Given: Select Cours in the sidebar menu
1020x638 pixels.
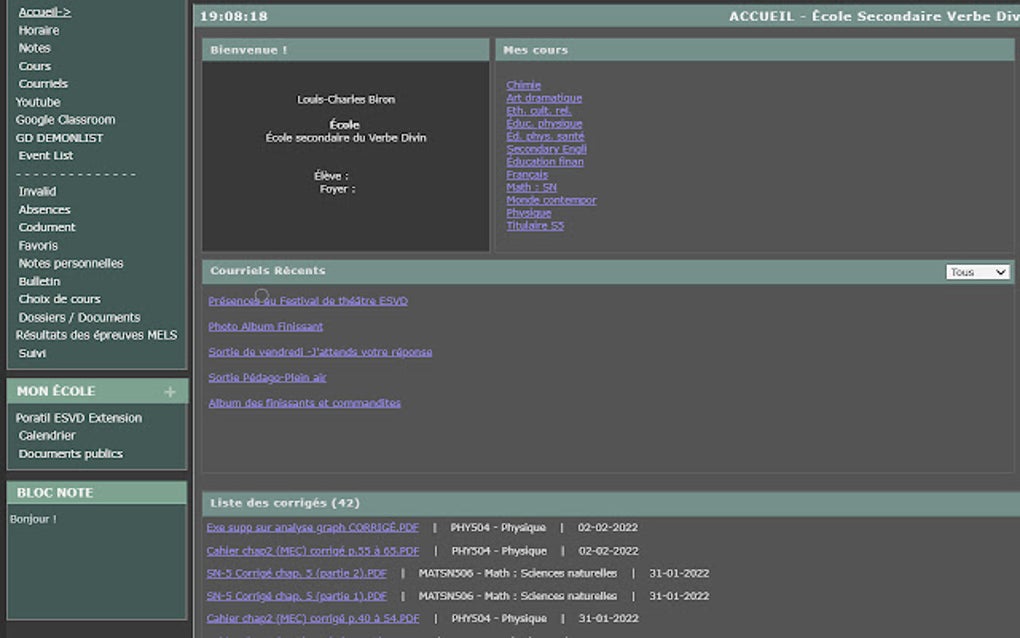Looking at the screenshot, I should 34,66.
